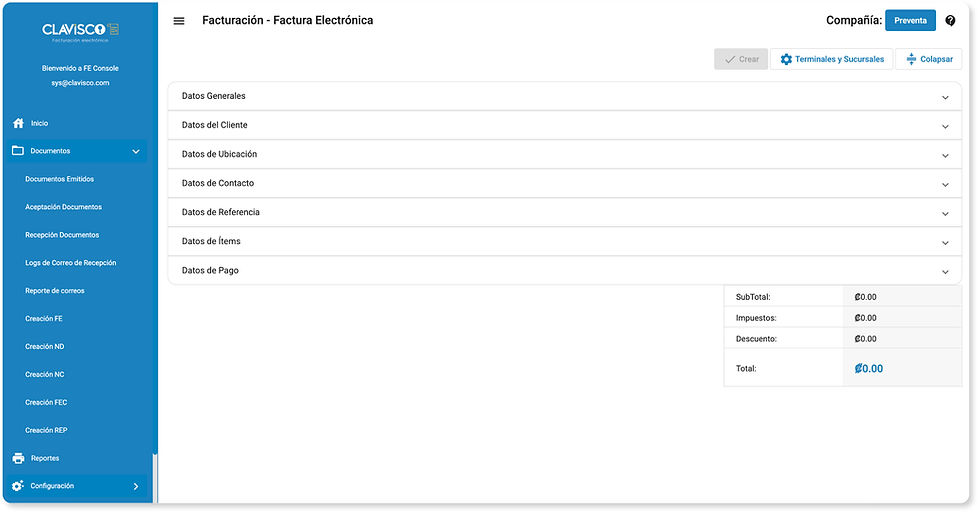The height and width of the screenshot is (512, 980).
Task: Click the Terminales y Sucursales gear icon
Action: tap(786, 59)
